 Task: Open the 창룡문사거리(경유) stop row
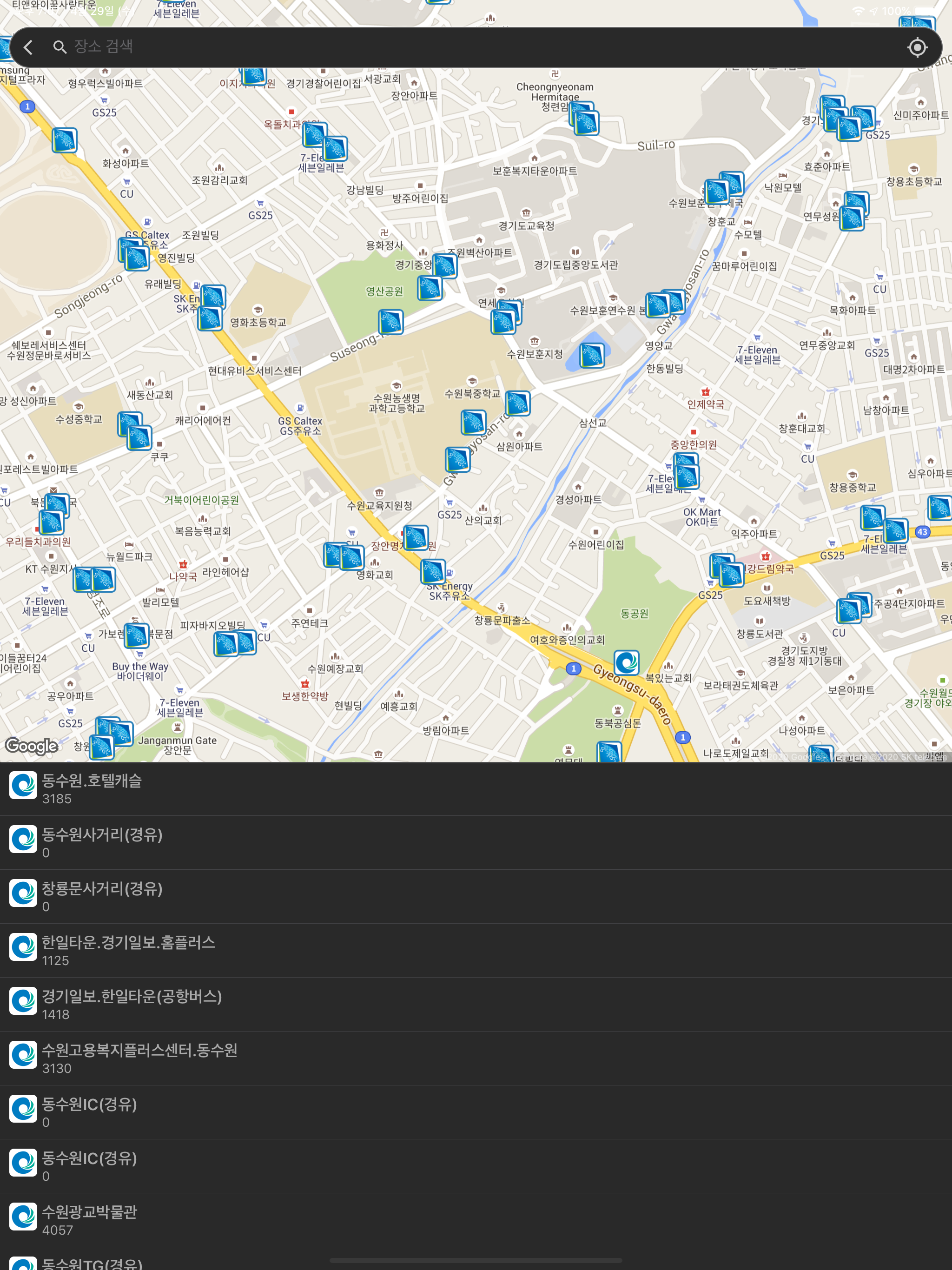point(476,897)
